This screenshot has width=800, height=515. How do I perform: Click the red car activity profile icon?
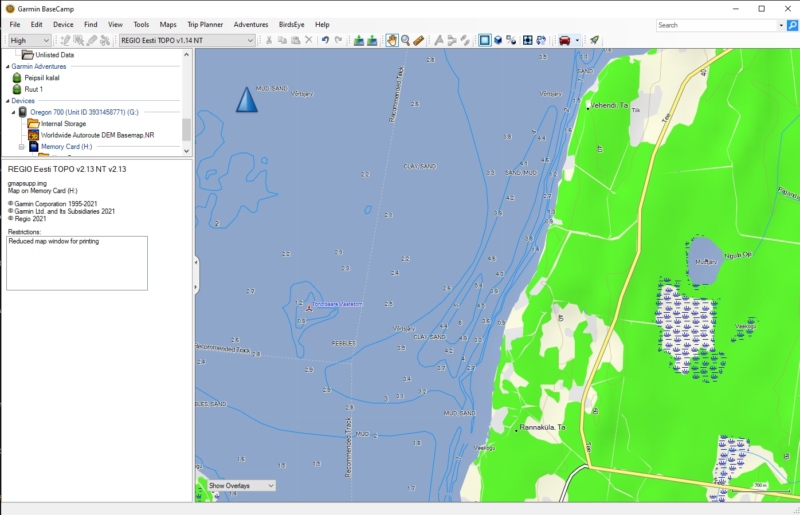(565, 40)
